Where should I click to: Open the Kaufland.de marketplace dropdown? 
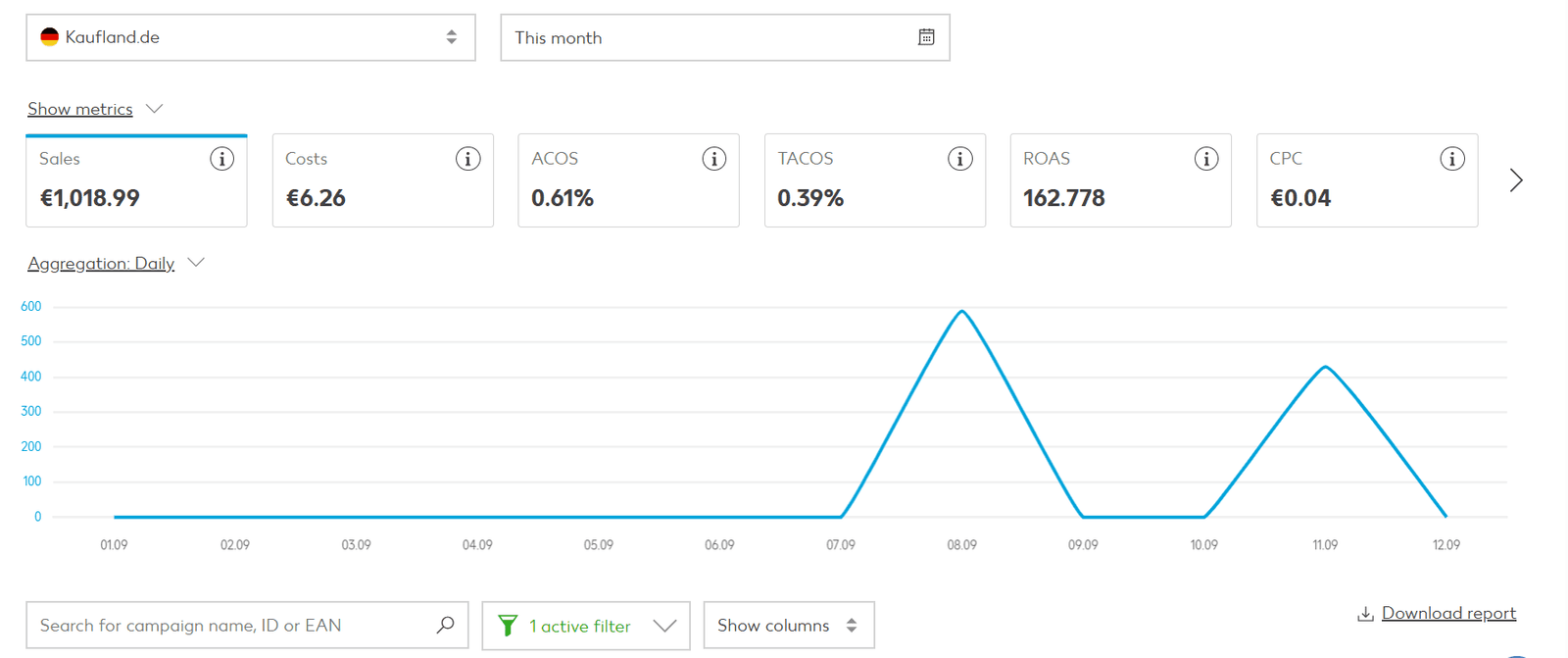pos(251,37)
